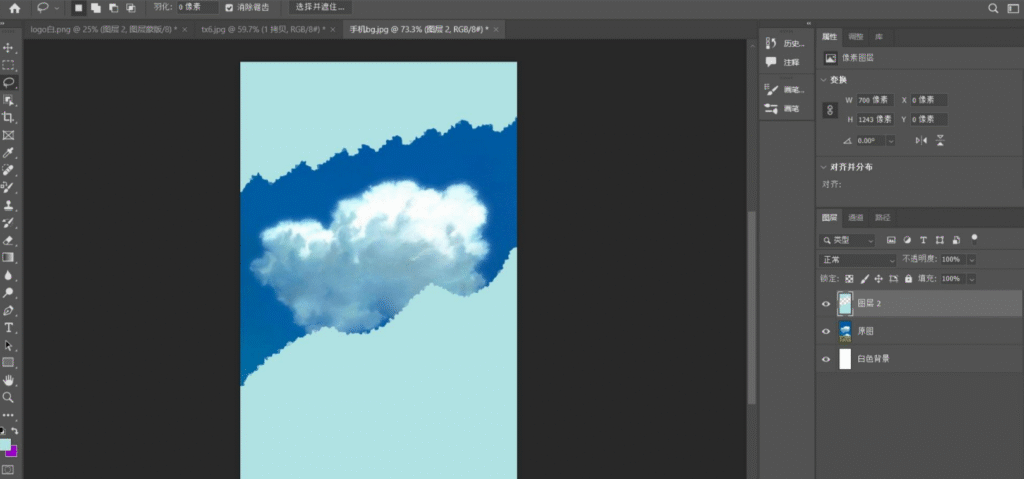Screen dimensions: 1024x479
Task: Select the Eraser tool
Action: [8, 240]
